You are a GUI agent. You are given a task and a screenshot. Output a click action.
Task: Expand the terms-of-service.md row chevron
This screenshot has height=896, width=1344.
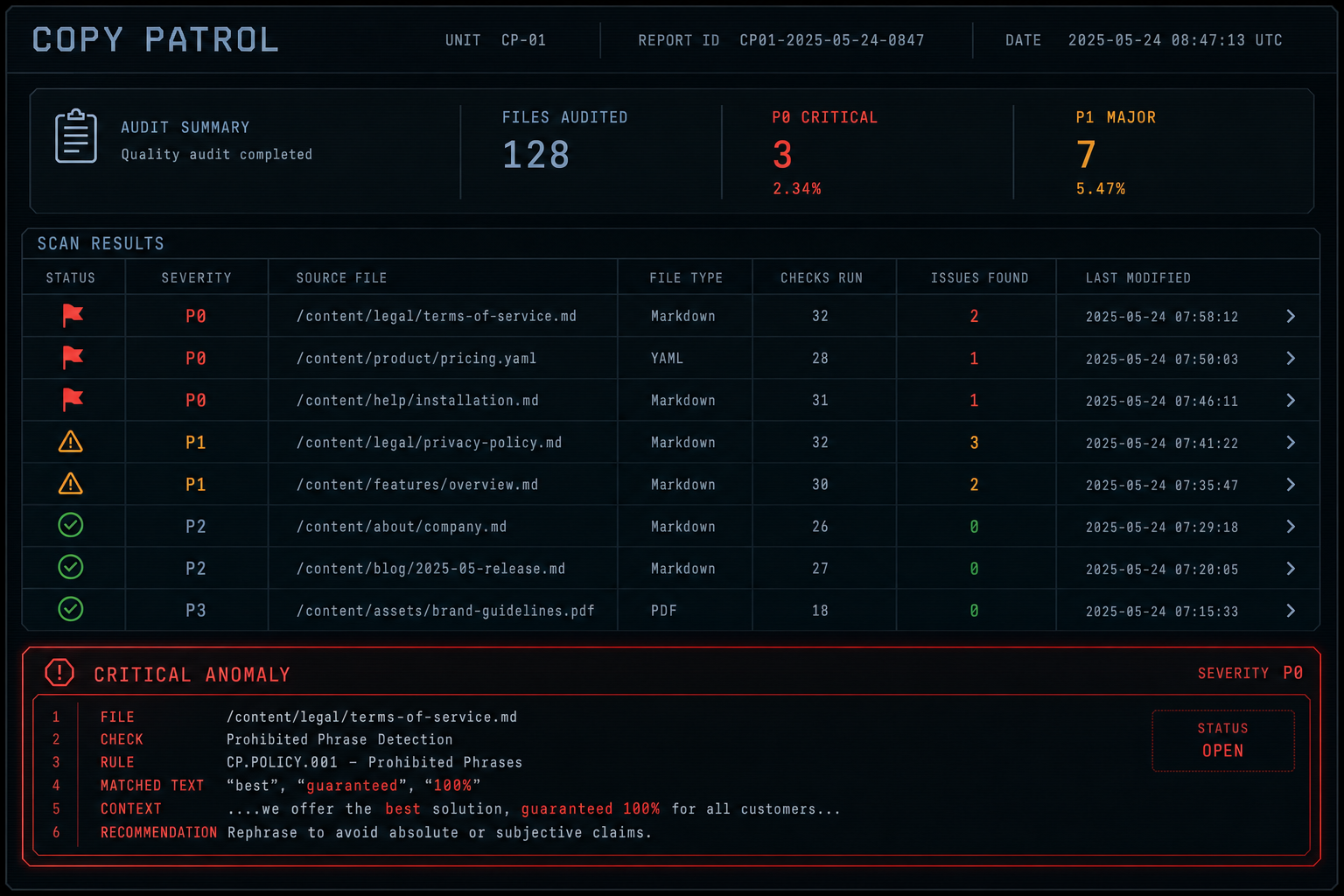(1291, 316)
